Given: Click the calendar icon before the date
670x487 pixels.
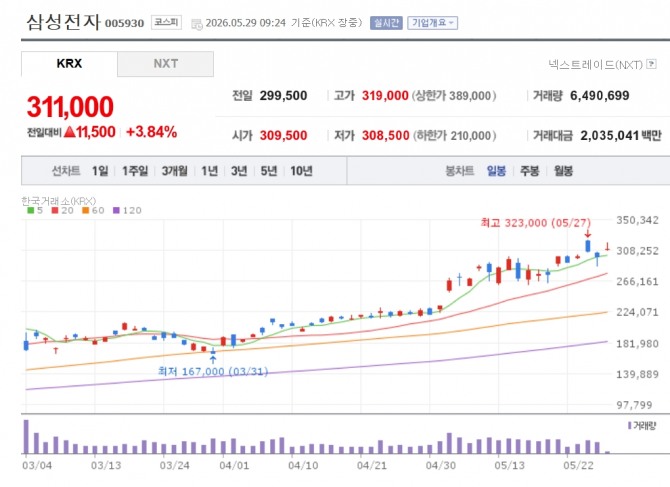Looking at the screenshot, I should [197, 24].
